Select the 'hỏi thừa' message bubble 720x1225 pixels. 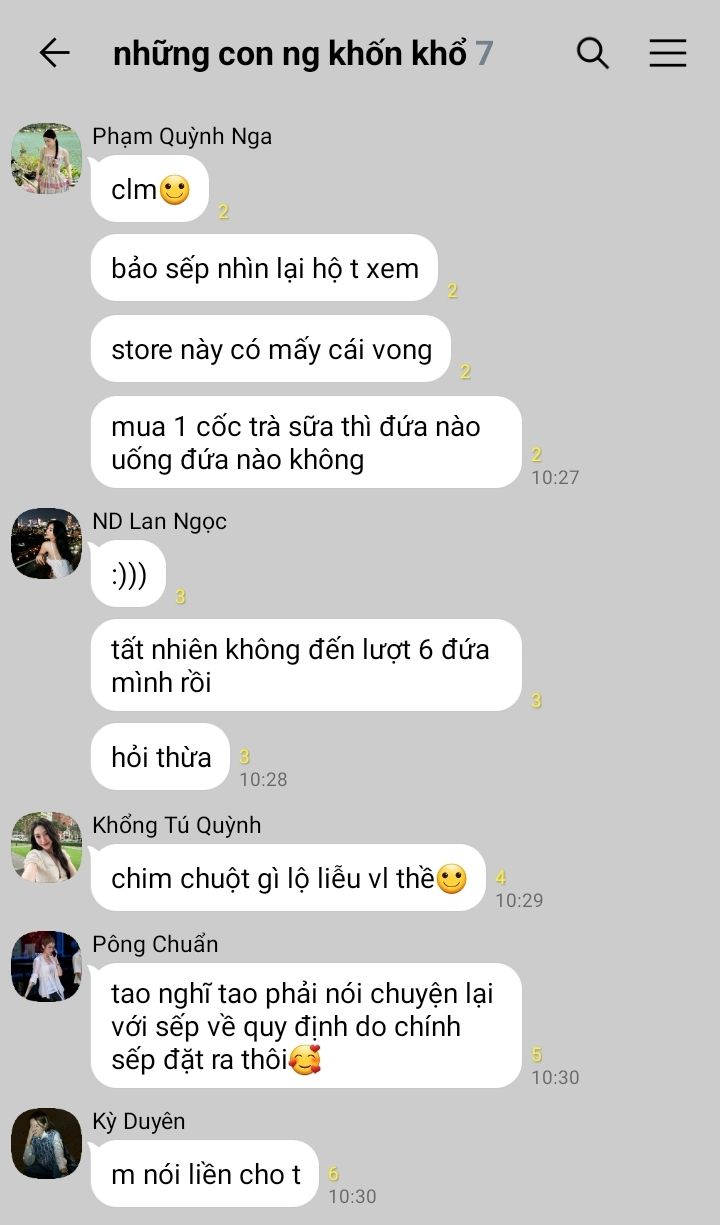coord(161,757)
